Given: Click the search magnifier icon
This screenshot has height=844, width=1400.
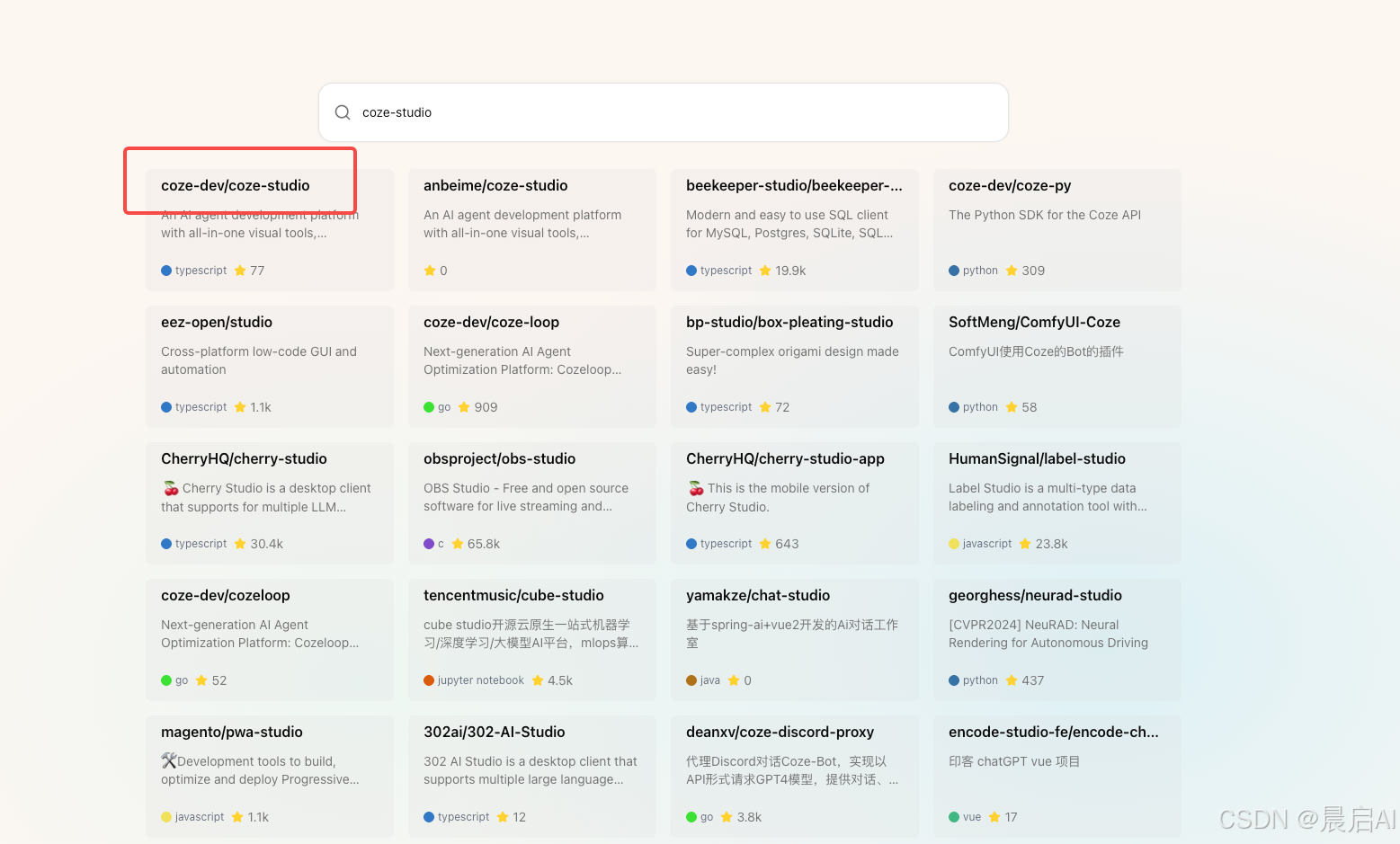Looking at the screenshot, I should coord(343,111).
